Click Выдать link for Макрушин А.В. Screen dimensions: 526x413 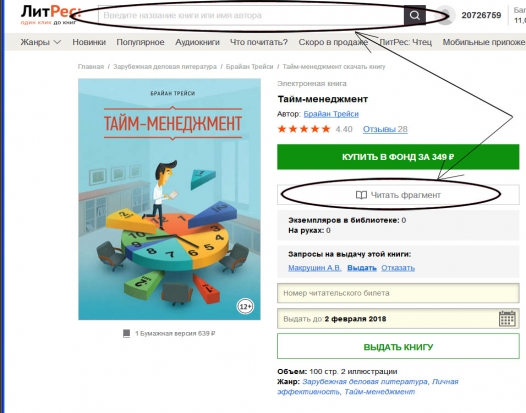coord(362,268)
